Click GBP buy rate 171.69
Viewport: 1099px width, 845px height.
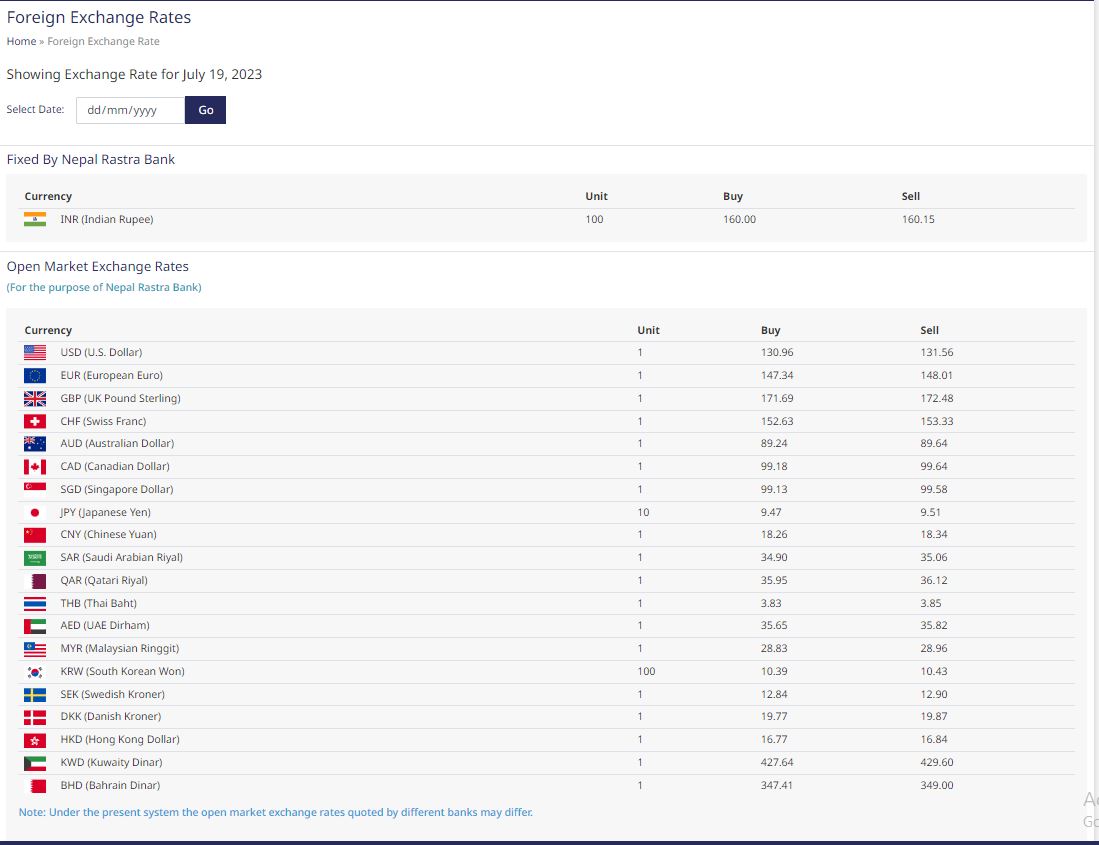tap(777, 399)
